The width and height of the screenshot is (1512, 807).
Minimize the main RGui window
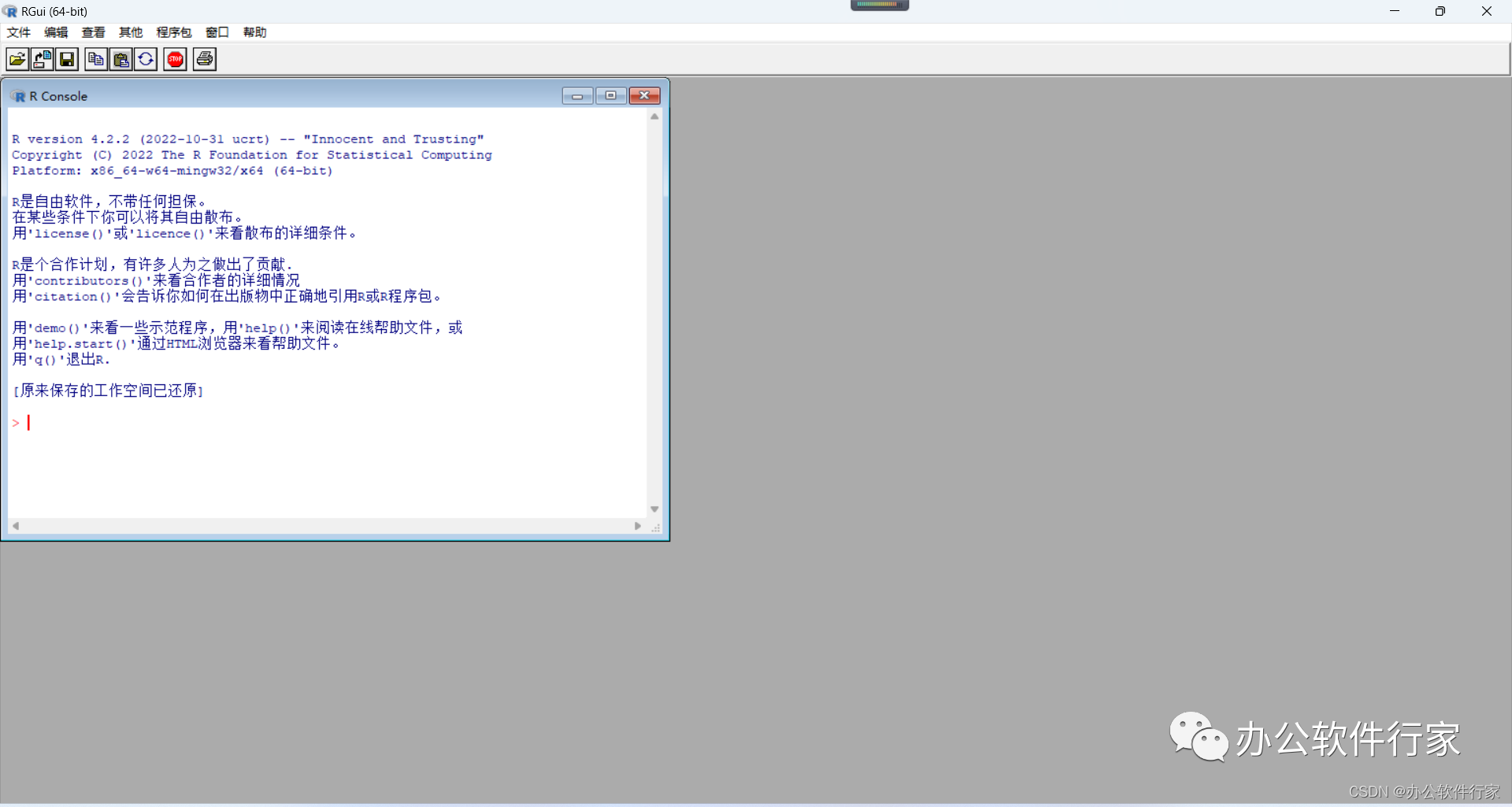[x=1395, y=11]
